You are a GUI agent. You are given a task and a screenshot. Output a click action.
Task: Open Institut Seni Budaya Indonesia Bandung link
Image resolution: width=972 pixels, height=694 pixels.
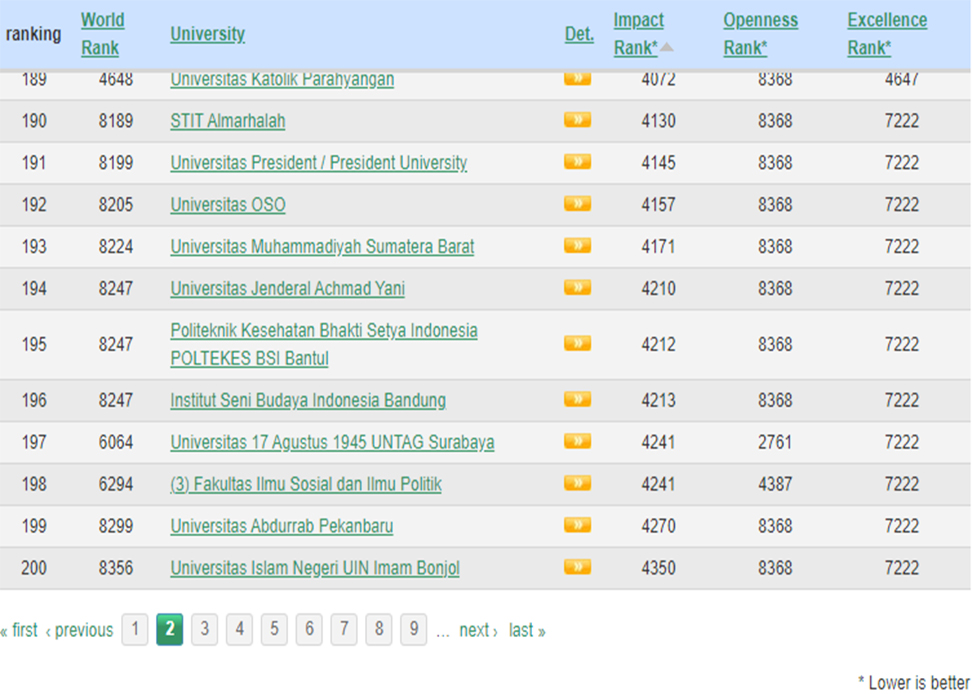tap(308, 400)
